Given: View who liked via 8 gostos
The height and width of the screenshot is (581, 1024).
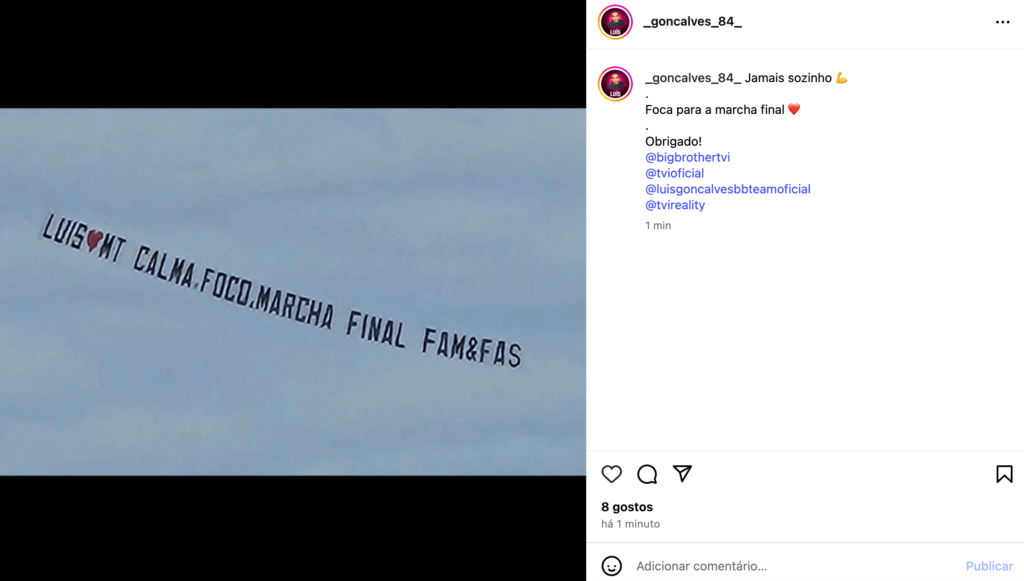Looking at the screenshot, I should tap(627, 507).
